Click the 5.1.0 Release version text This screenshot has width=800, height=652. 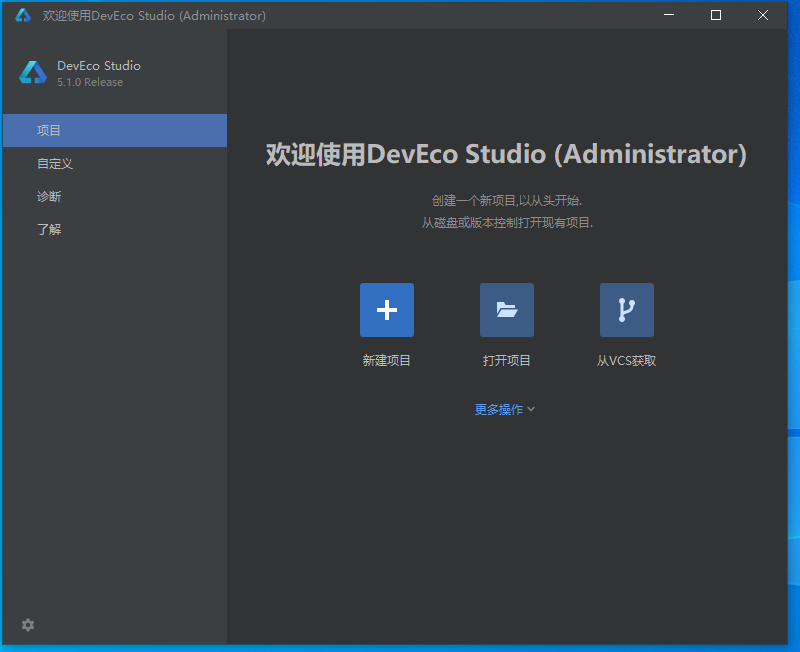pos(90,83)
